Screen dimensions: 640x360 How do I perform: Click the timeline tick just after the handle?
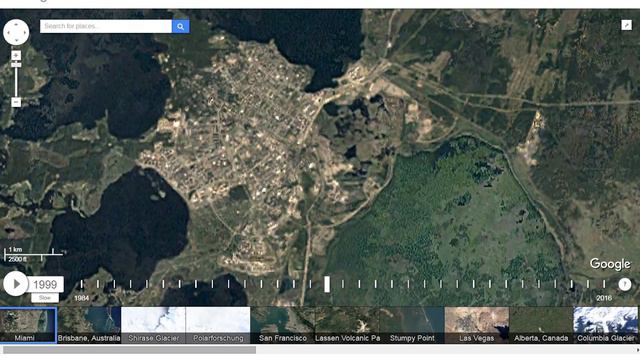[x=343, y=284]
